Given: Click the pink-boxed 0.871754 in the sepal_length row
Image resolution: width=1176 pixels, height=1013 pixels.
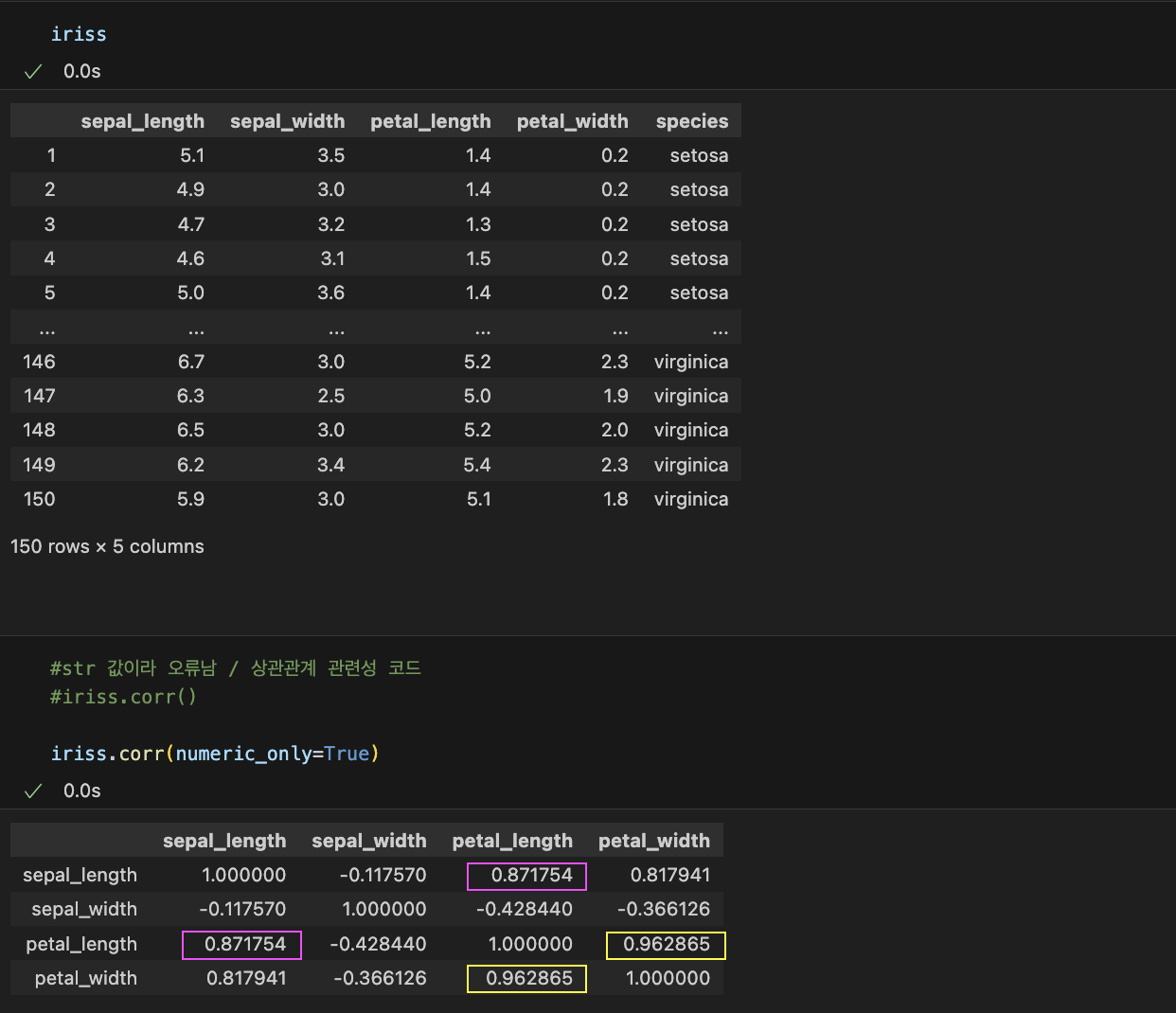Looking at the screenshot, I should click(527, 876).
